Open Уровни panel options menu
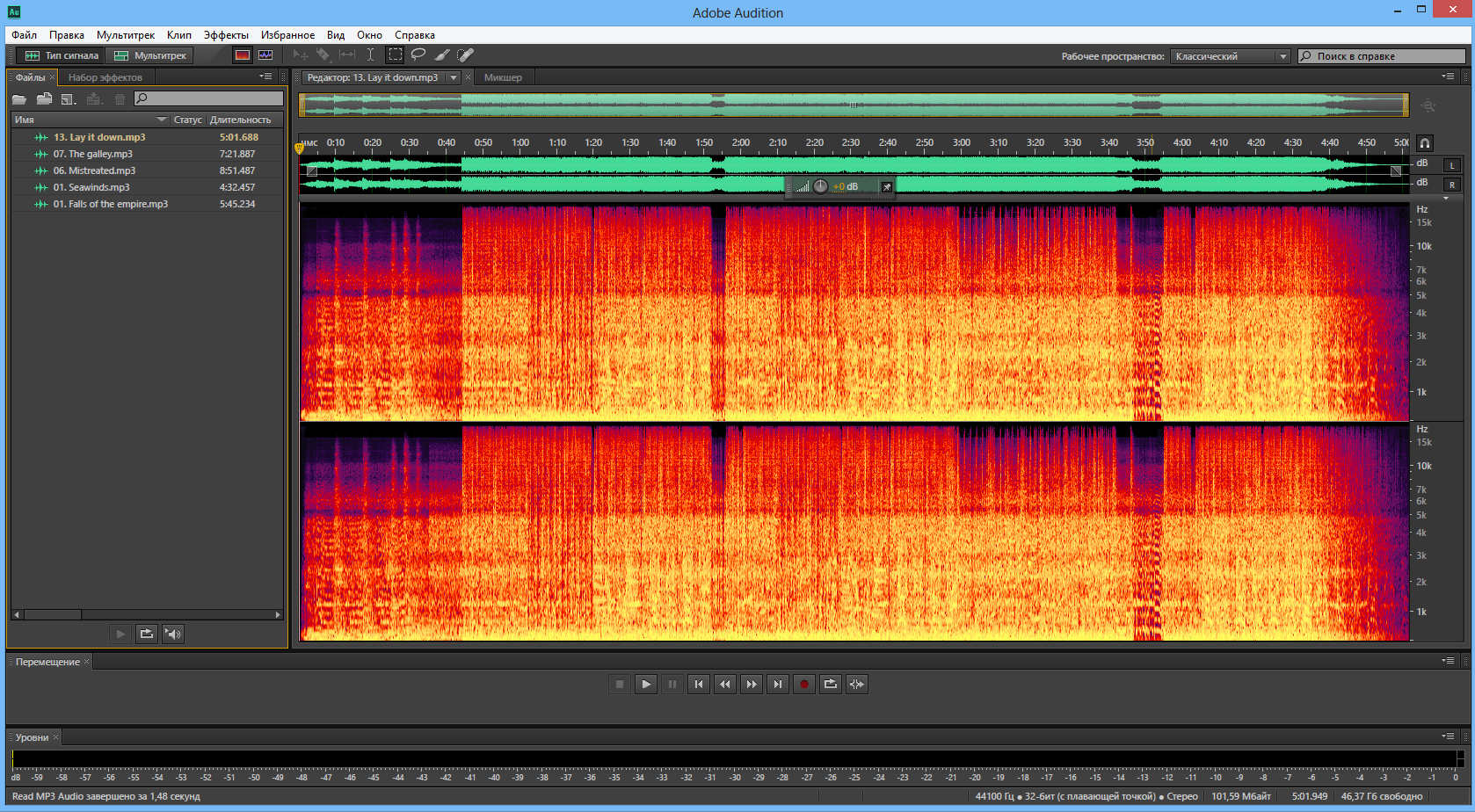 click(x=1448, y=736)
